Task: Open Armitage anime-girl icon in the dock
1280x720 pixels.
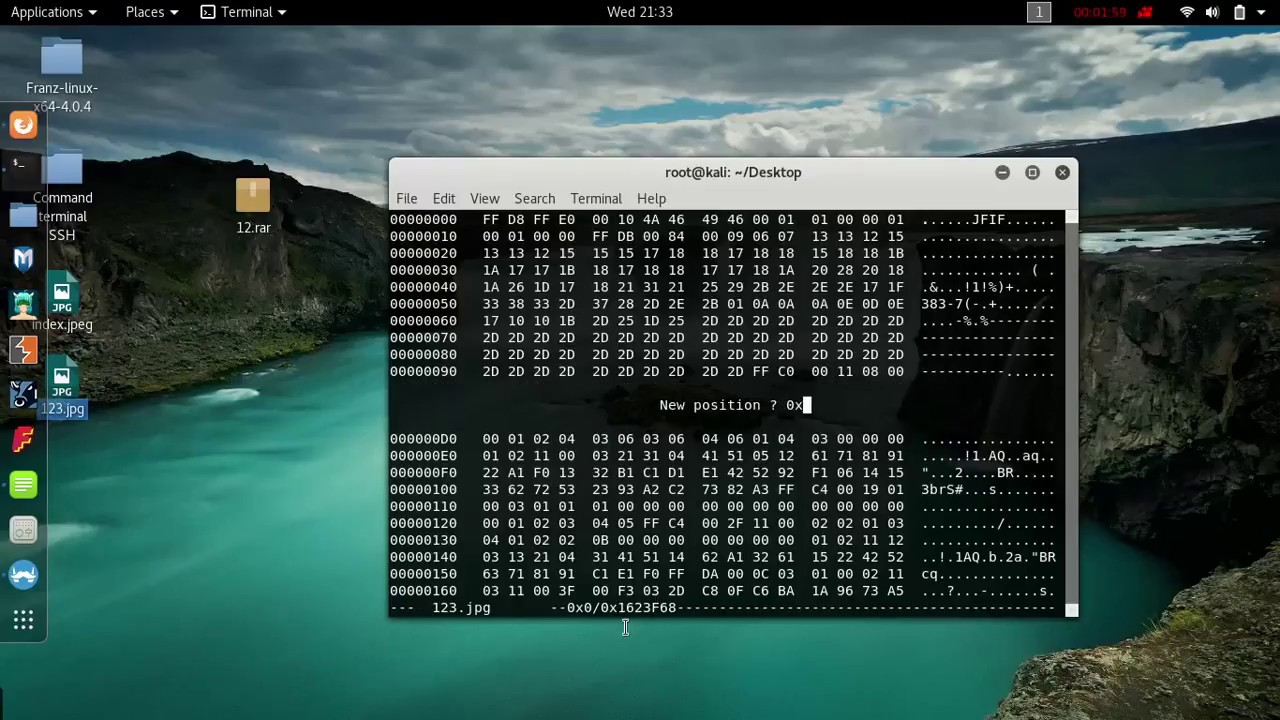Action: pyautogui.click(x=23, y=304)
